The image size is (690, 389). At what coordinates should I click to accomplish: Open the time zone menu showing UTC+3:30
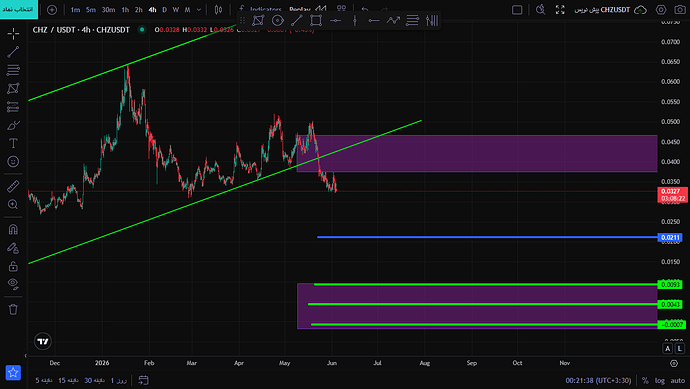598,381
